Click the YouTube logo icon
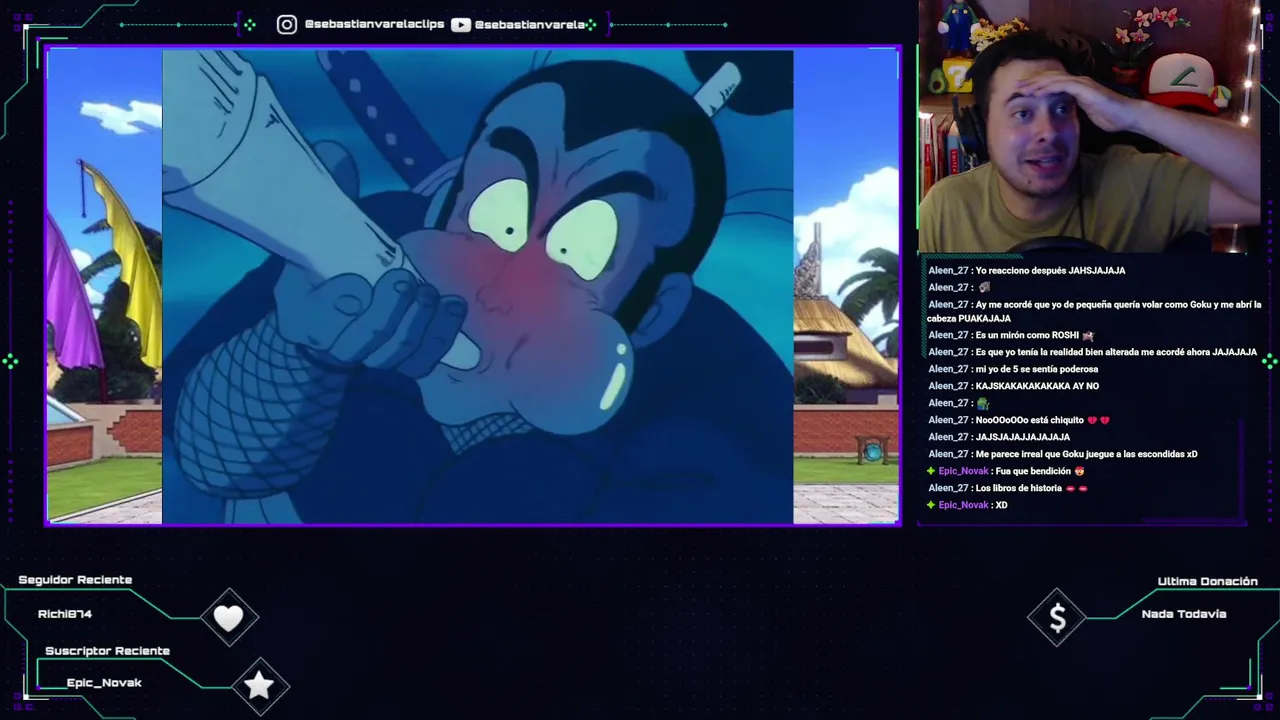This screenshot has width=1280, height=720. click(461, 24)
